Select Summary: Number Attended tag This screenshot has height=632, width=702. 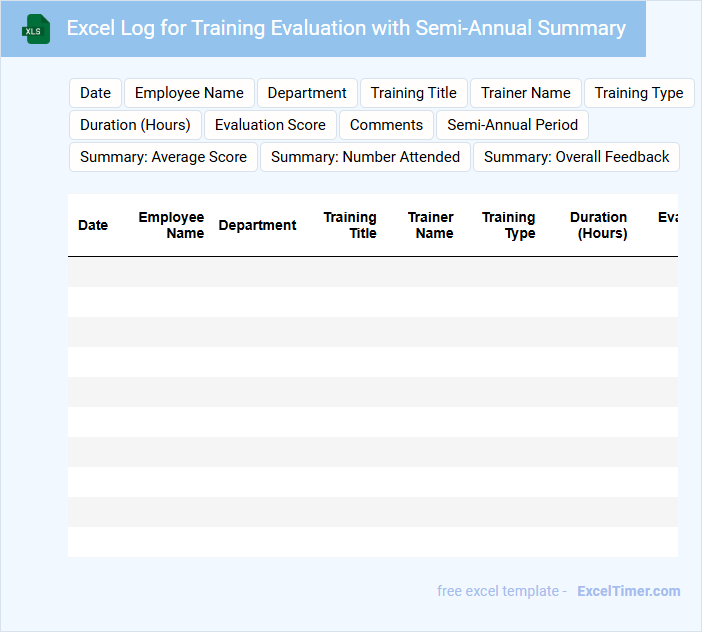365,157
